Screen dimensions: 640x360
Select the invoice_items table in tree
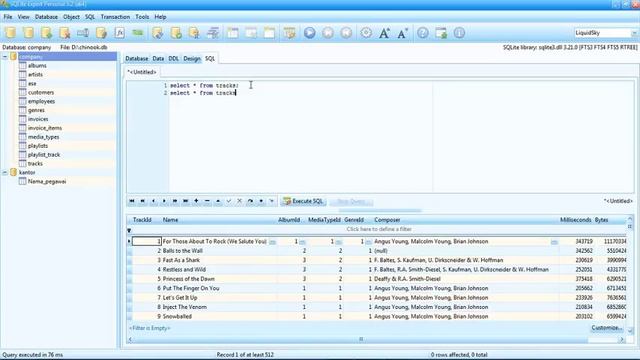click(45, 128)
